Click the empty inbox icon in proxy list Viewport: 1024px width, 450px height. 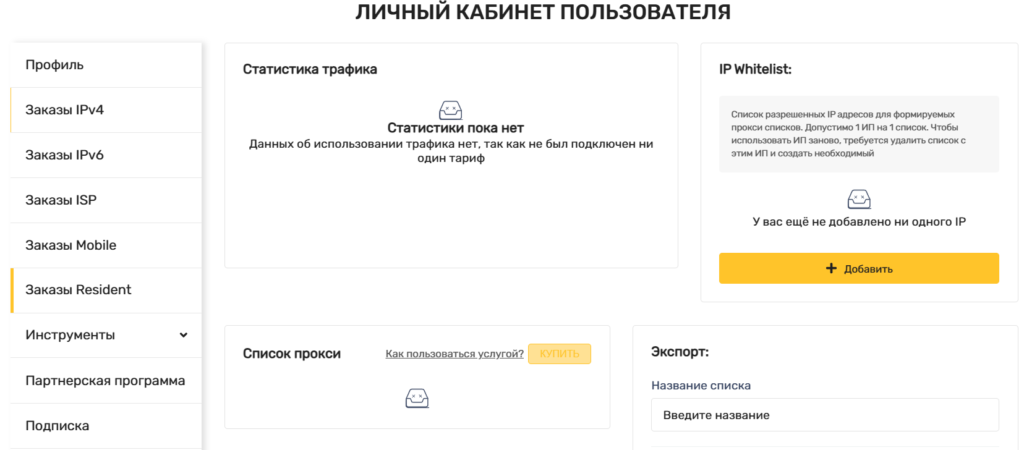417,398
